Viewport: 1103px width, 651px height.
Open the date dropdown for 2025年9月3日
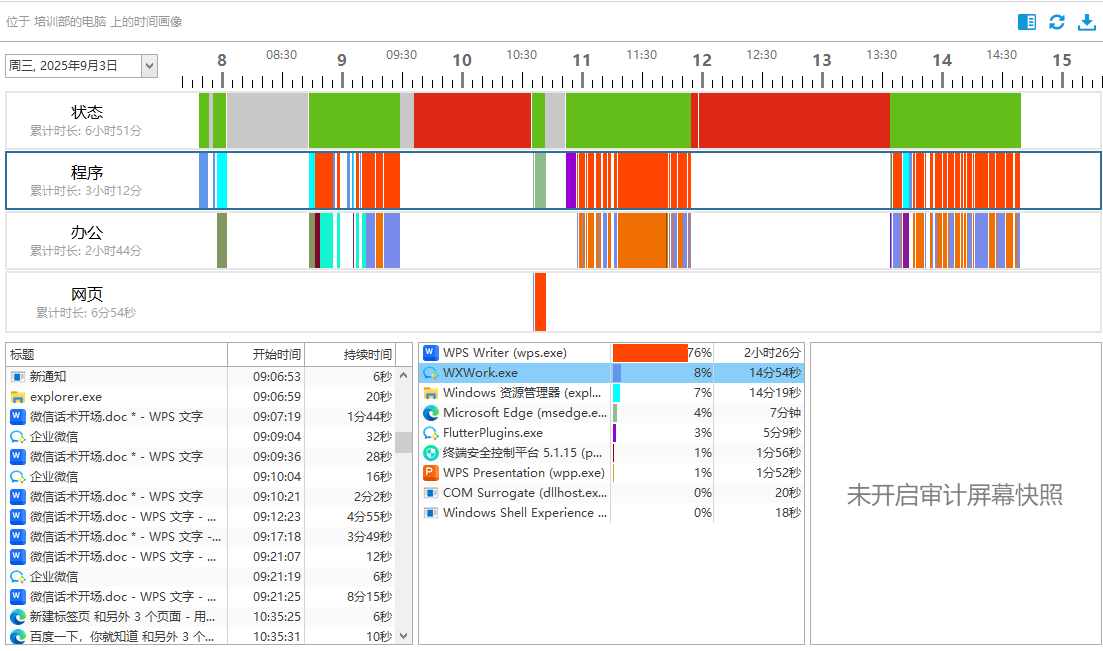tap(149, 66)
